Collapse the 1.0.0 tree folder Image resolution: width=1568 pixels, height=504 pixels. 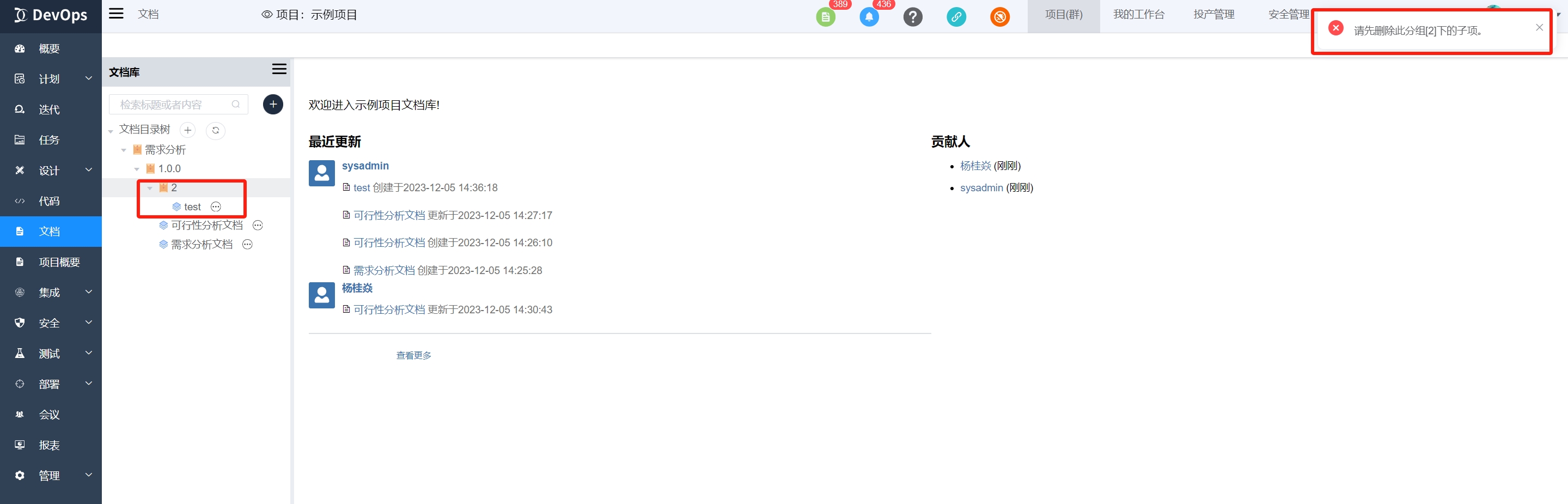click(137, 169)
